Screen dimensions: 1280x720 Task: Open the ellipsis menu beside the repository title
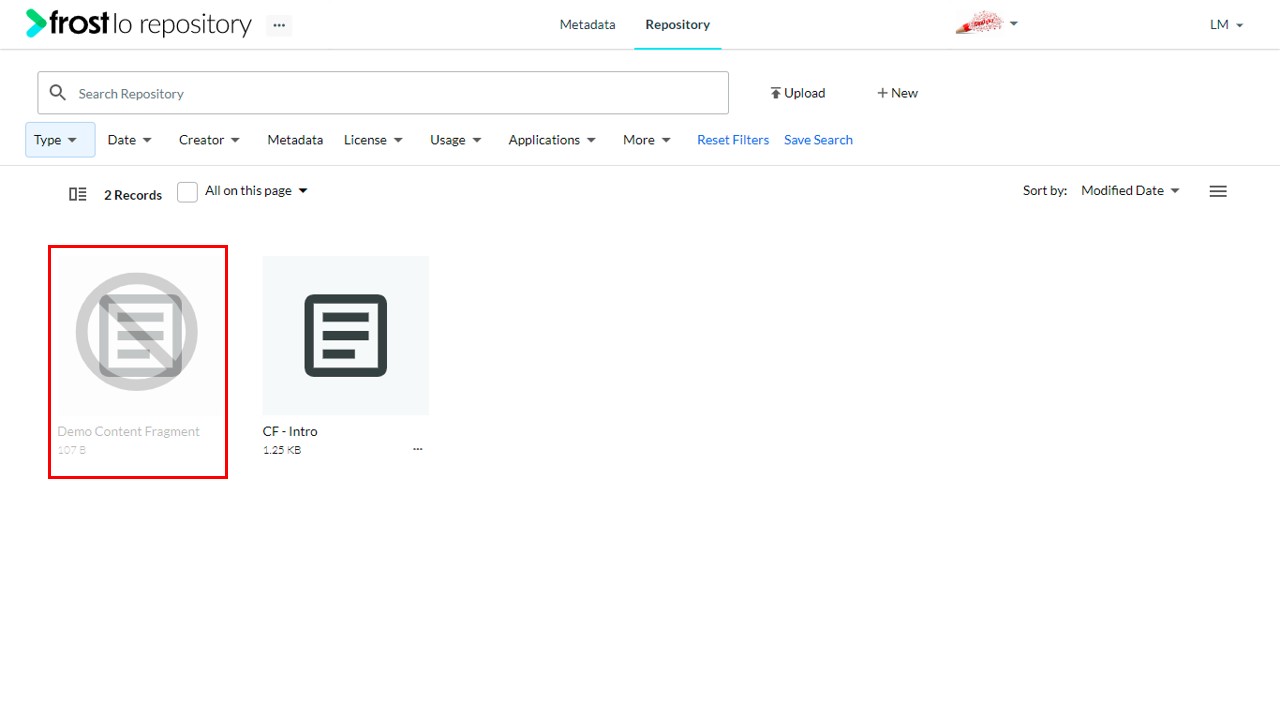pos(279,25)
